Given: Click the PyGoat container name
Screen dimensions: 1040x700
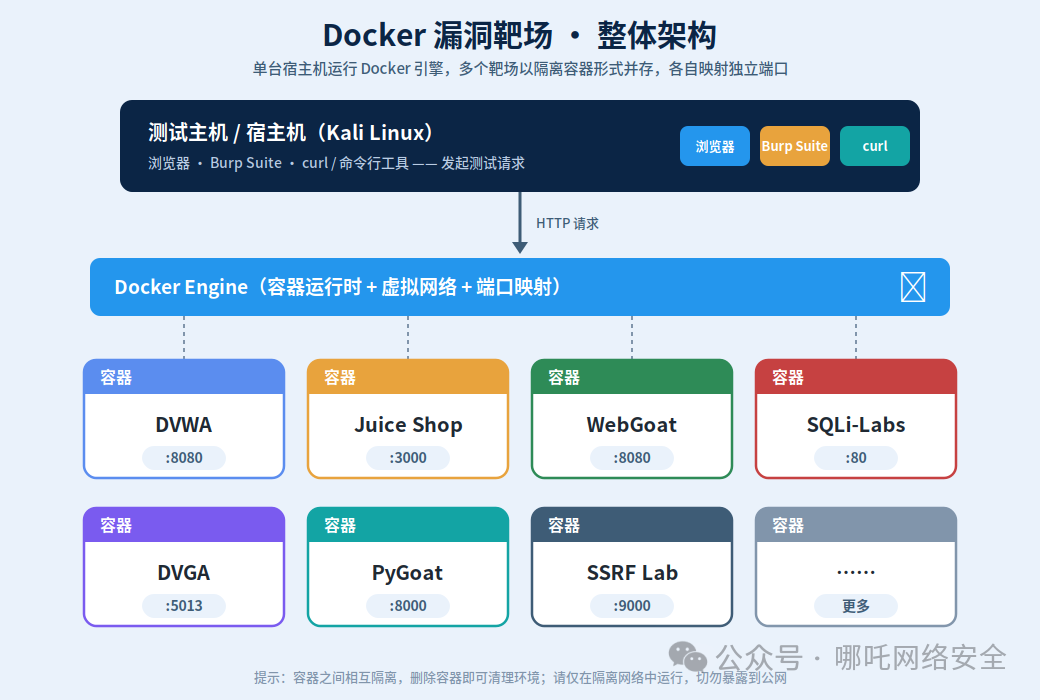Looking at the screenshot, I should 407,573.
